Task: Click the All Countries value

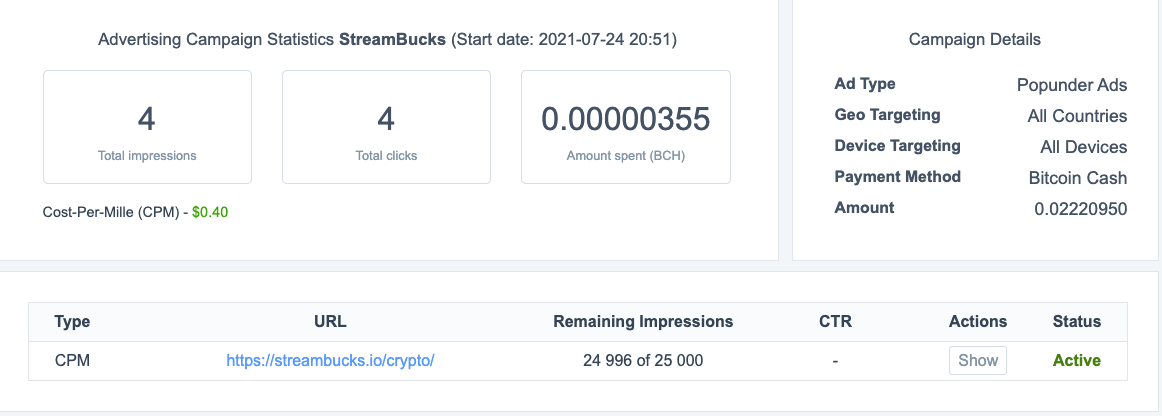Action: tap(1077, 116)
